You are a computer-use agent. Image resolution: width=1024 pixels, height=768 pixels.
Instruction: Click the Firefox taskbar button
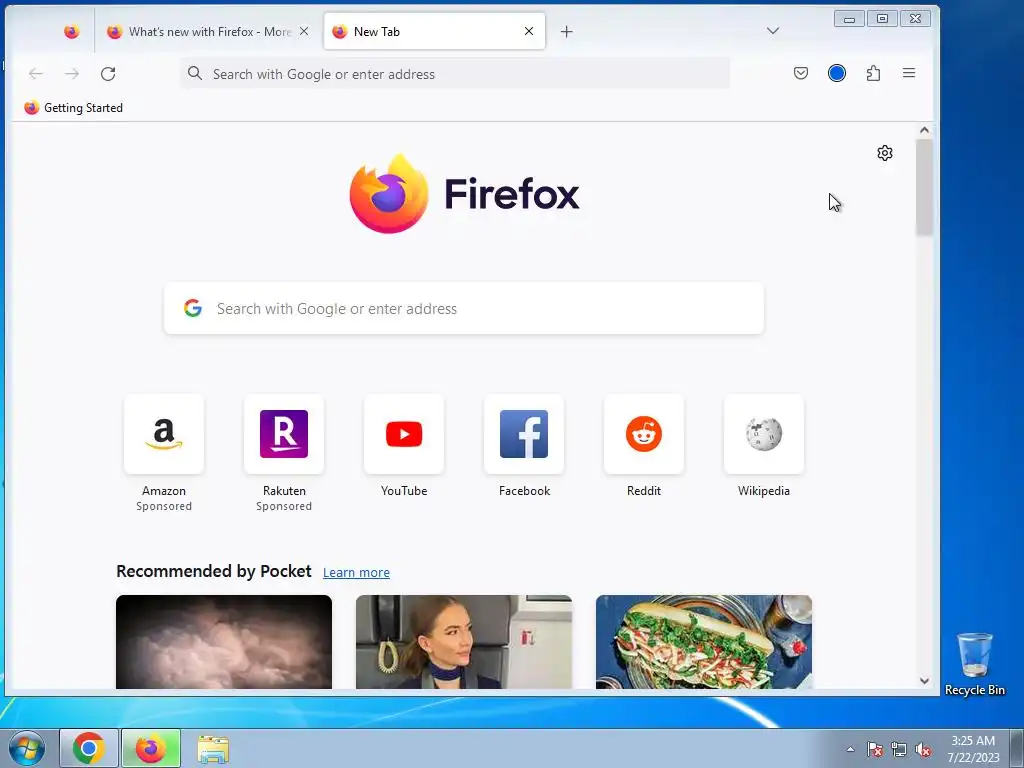[x=151, y=748]
